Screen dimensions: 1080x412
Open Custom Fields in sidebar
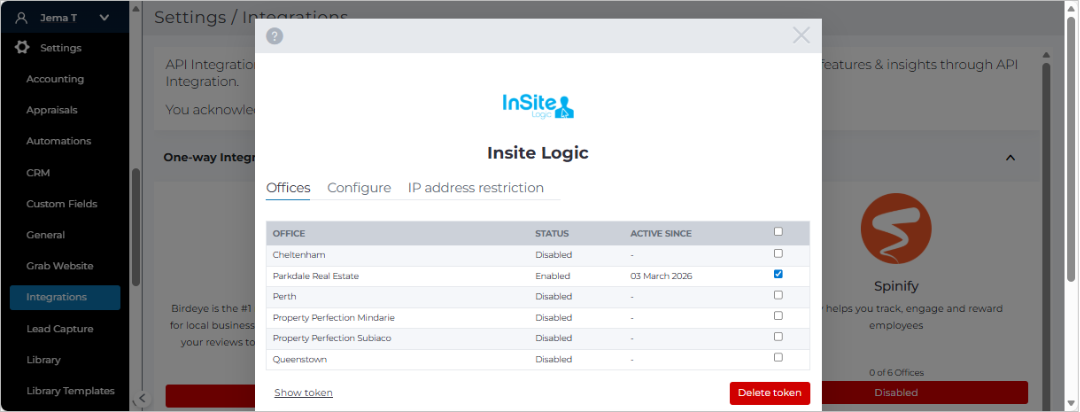pyautogui.click(x=61, y=204)
